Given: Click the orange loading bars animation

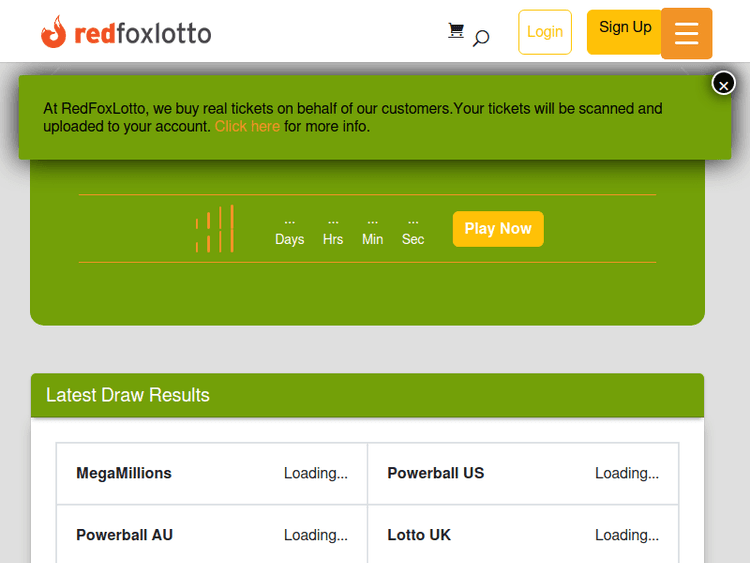Looking at the screenshot, I should point(214,229).
